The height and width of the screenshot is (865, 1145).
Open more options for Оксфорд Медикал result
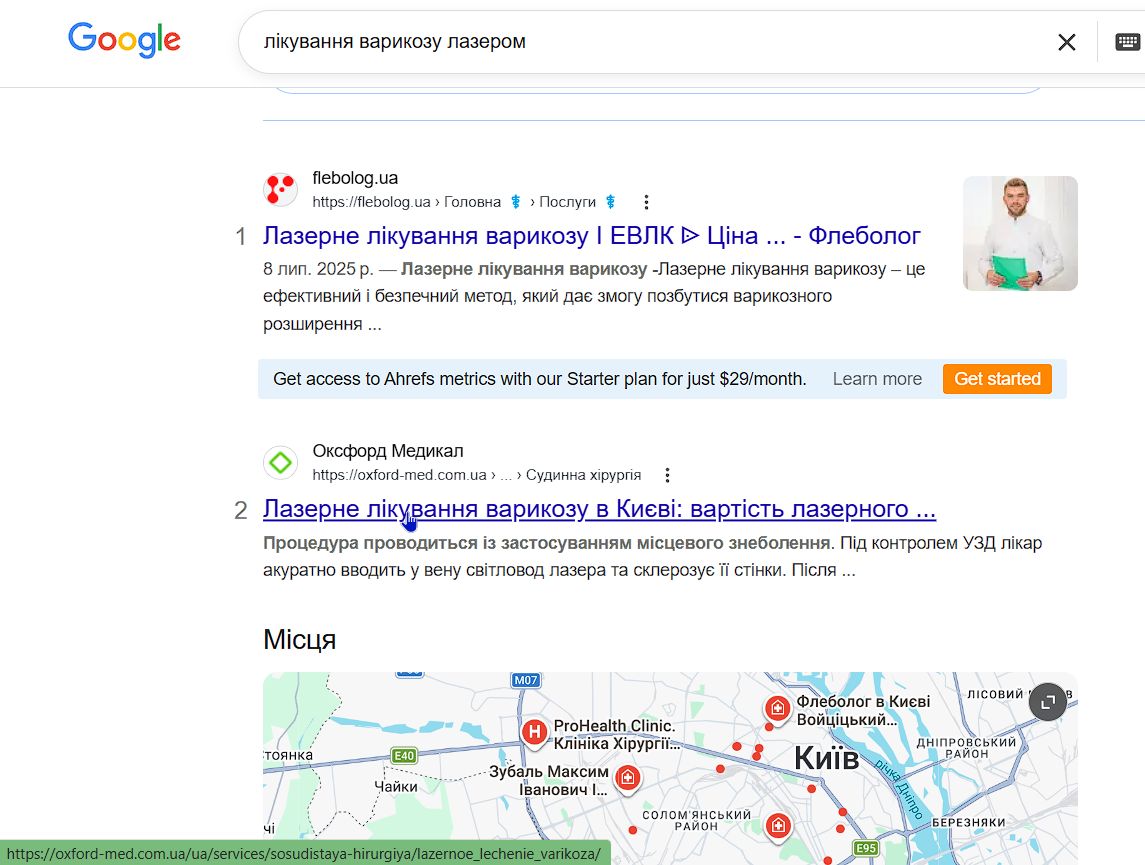pyautogui.click(x=667, y=475)
